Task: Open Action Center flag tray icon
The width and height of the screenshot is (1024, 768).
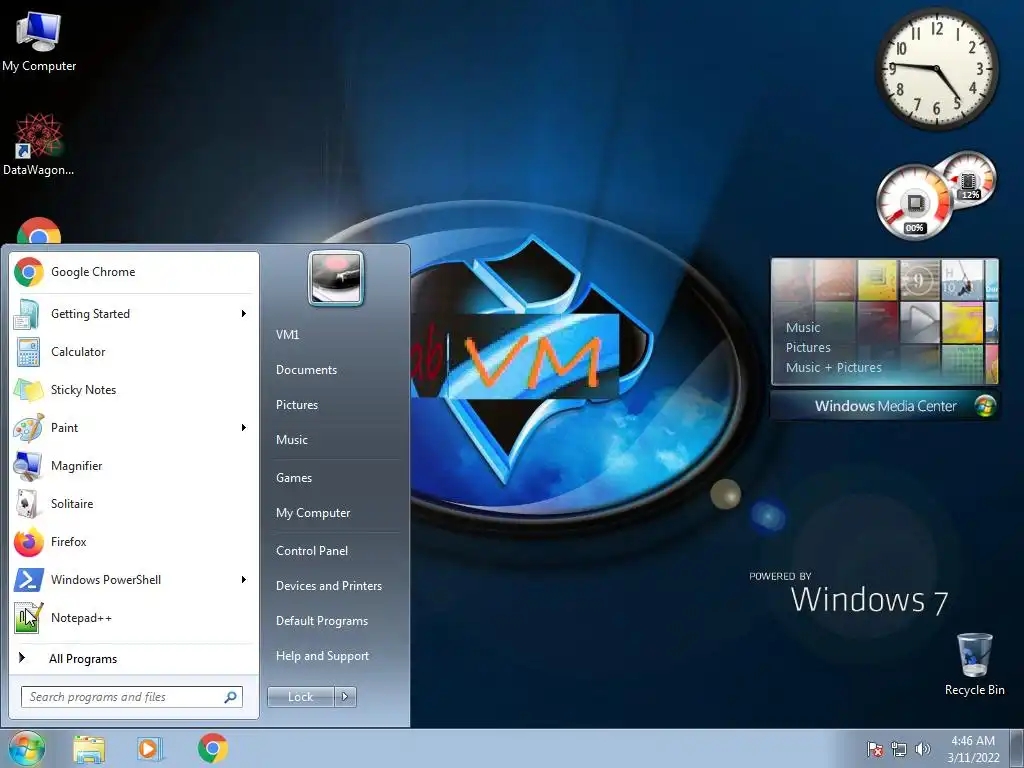Action: [x=874, y=749]
